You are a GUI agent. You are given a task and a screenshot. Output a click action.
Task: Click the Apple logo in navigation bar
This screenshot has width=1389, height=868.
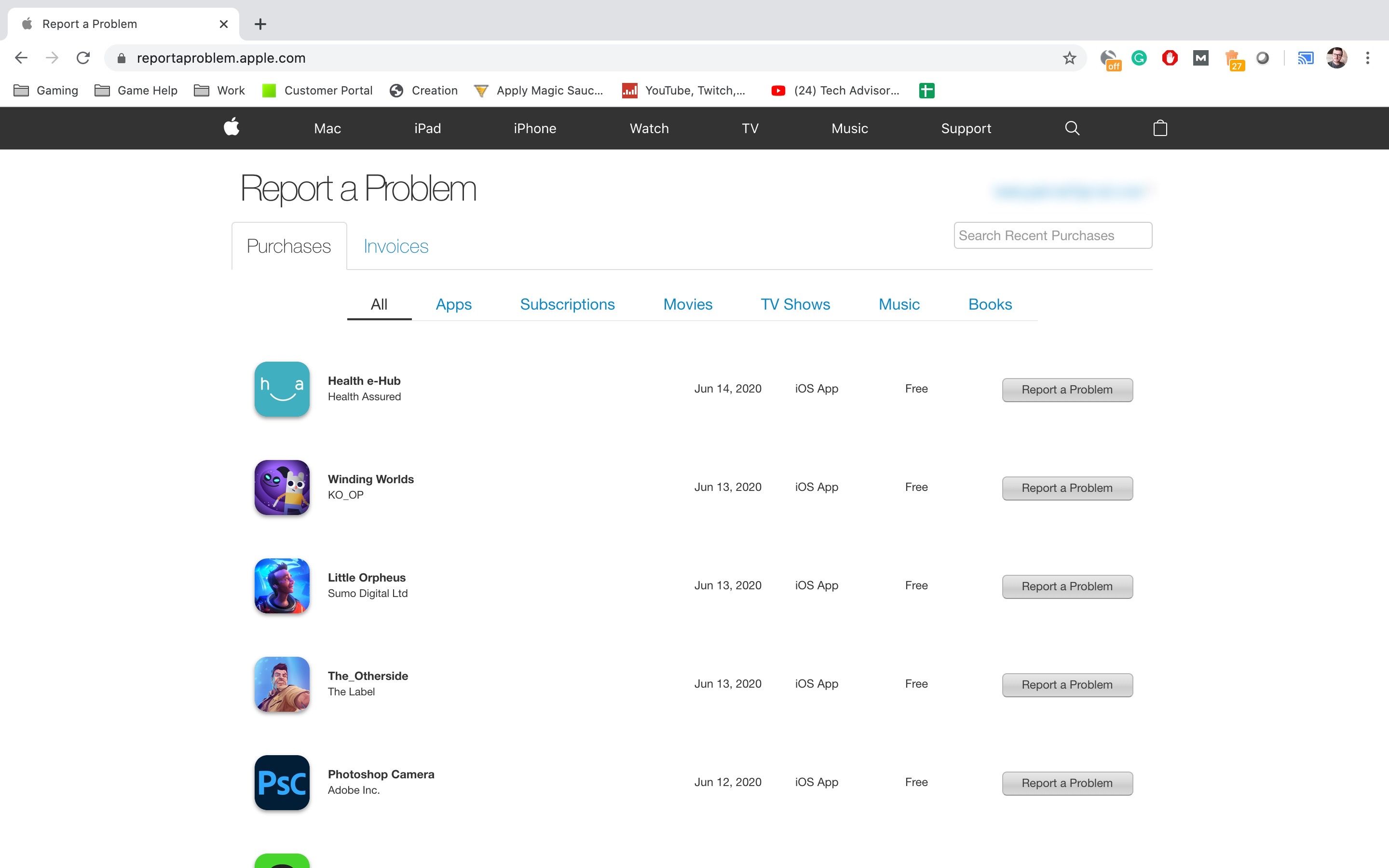(231, 127)
